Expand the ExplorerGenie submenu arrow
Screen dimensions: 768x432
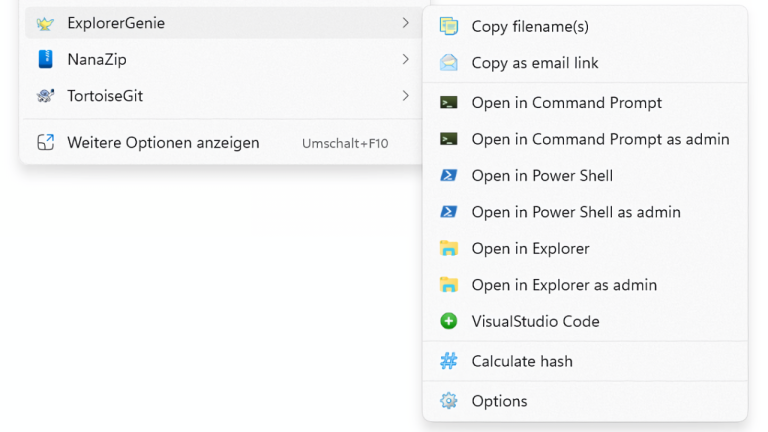click(x=406, y=23)
